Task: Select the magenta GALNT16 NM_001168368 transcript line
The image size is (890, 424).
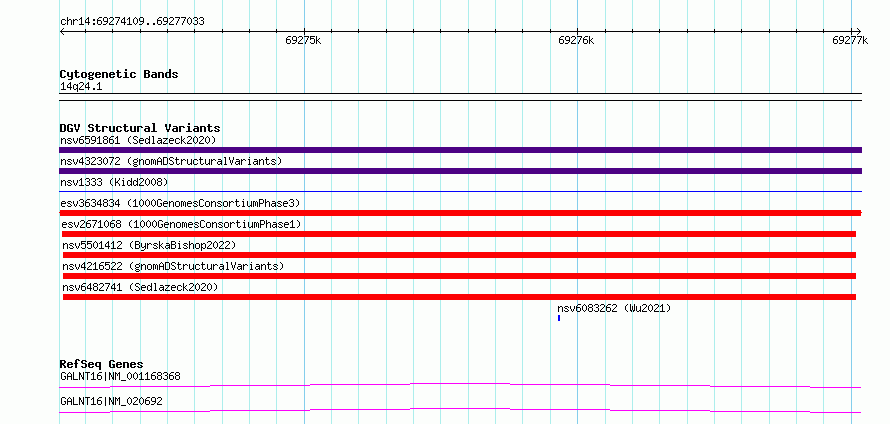Action: tap(460, 385)
